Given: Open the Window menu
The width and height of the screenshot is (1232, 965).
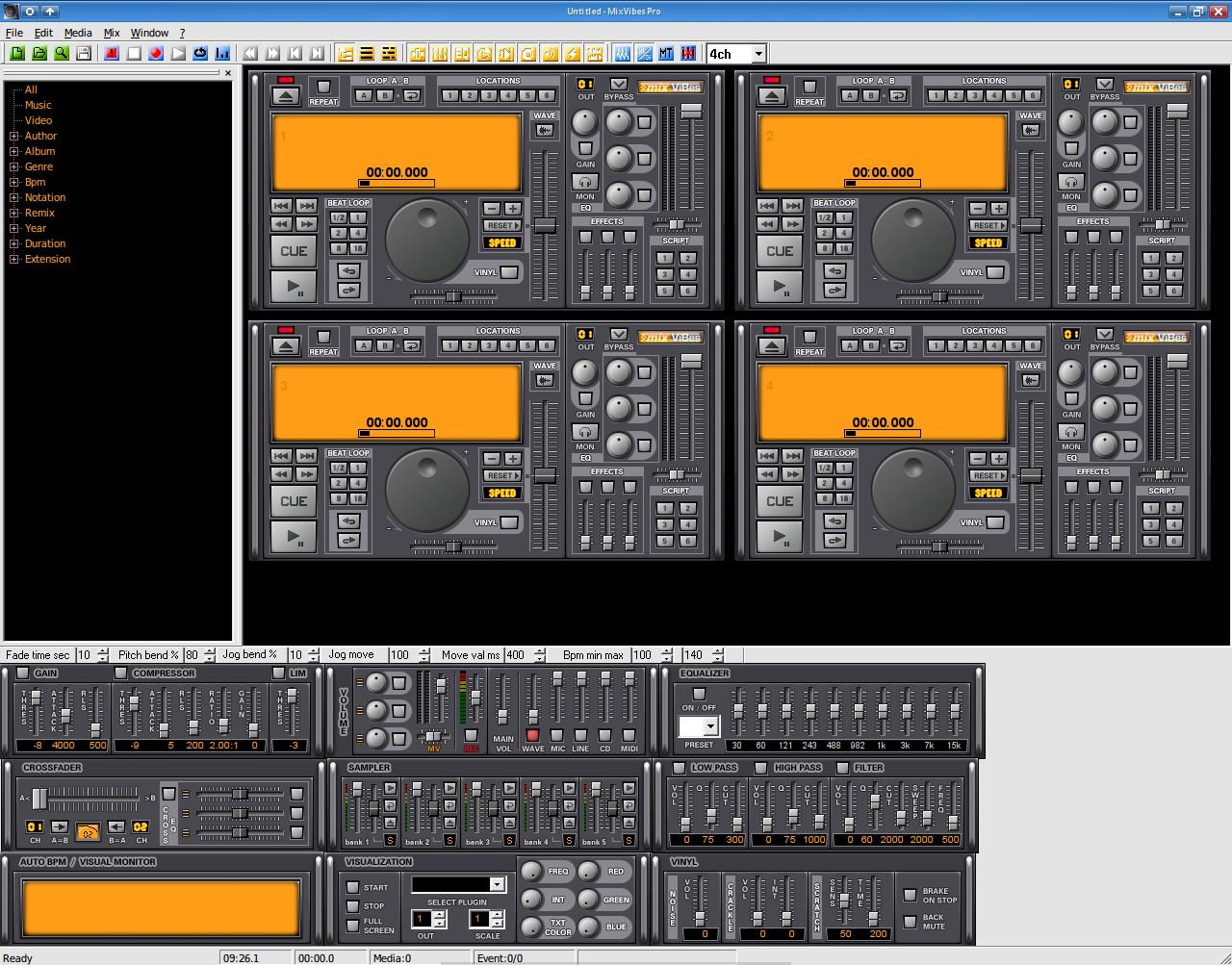Looking at the screenshot, I should coord(149,33).
